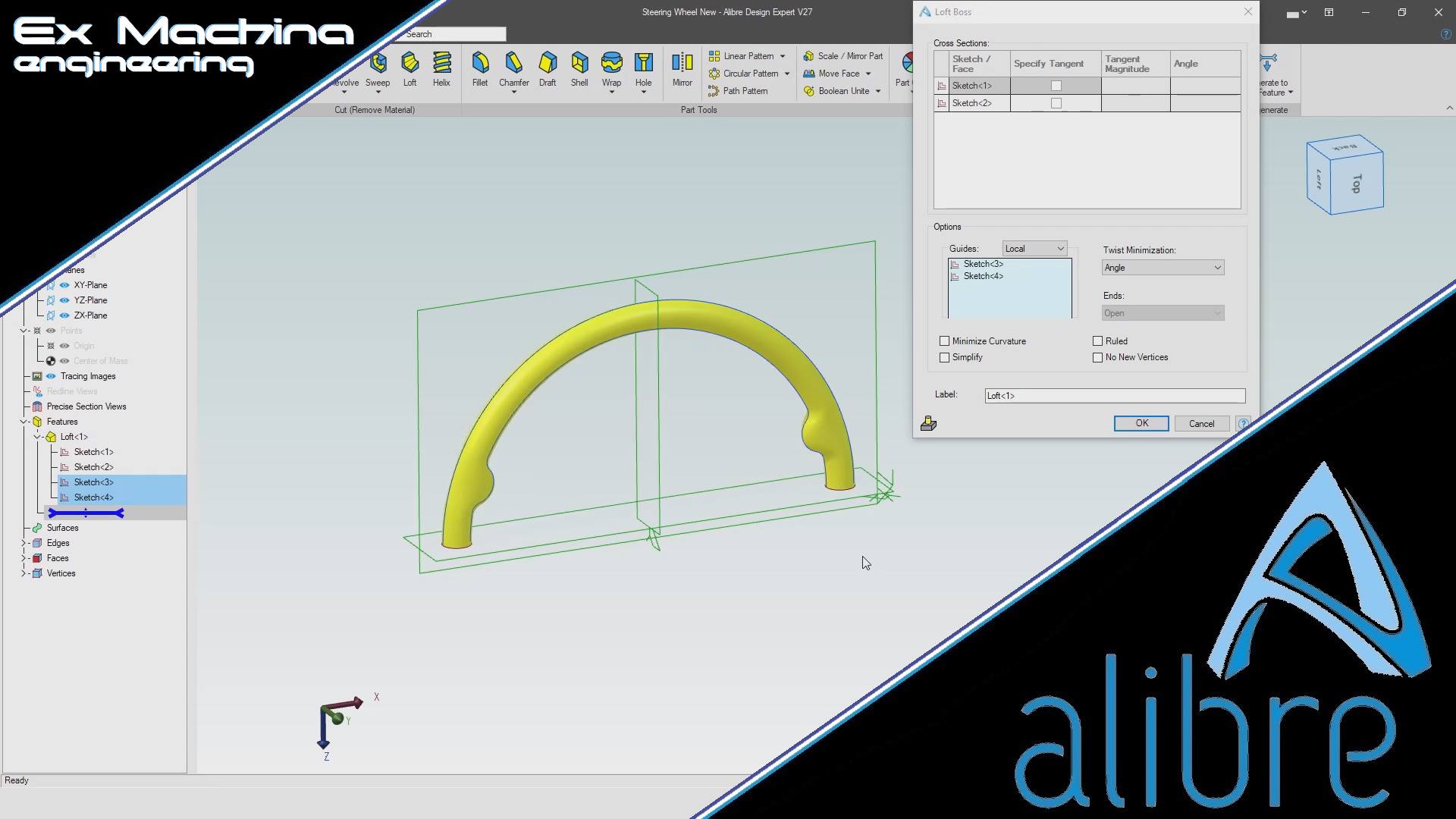
Task: Open the Wrap tool
Action: 611,64
